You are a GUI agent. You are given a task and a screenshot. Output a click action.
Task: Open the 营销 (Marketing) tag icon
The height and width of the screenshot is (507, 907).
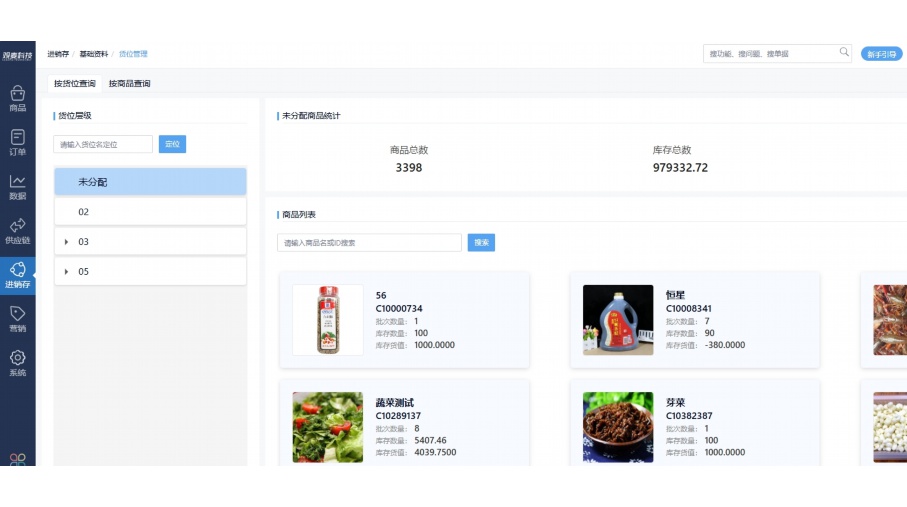tap(17, 318)
